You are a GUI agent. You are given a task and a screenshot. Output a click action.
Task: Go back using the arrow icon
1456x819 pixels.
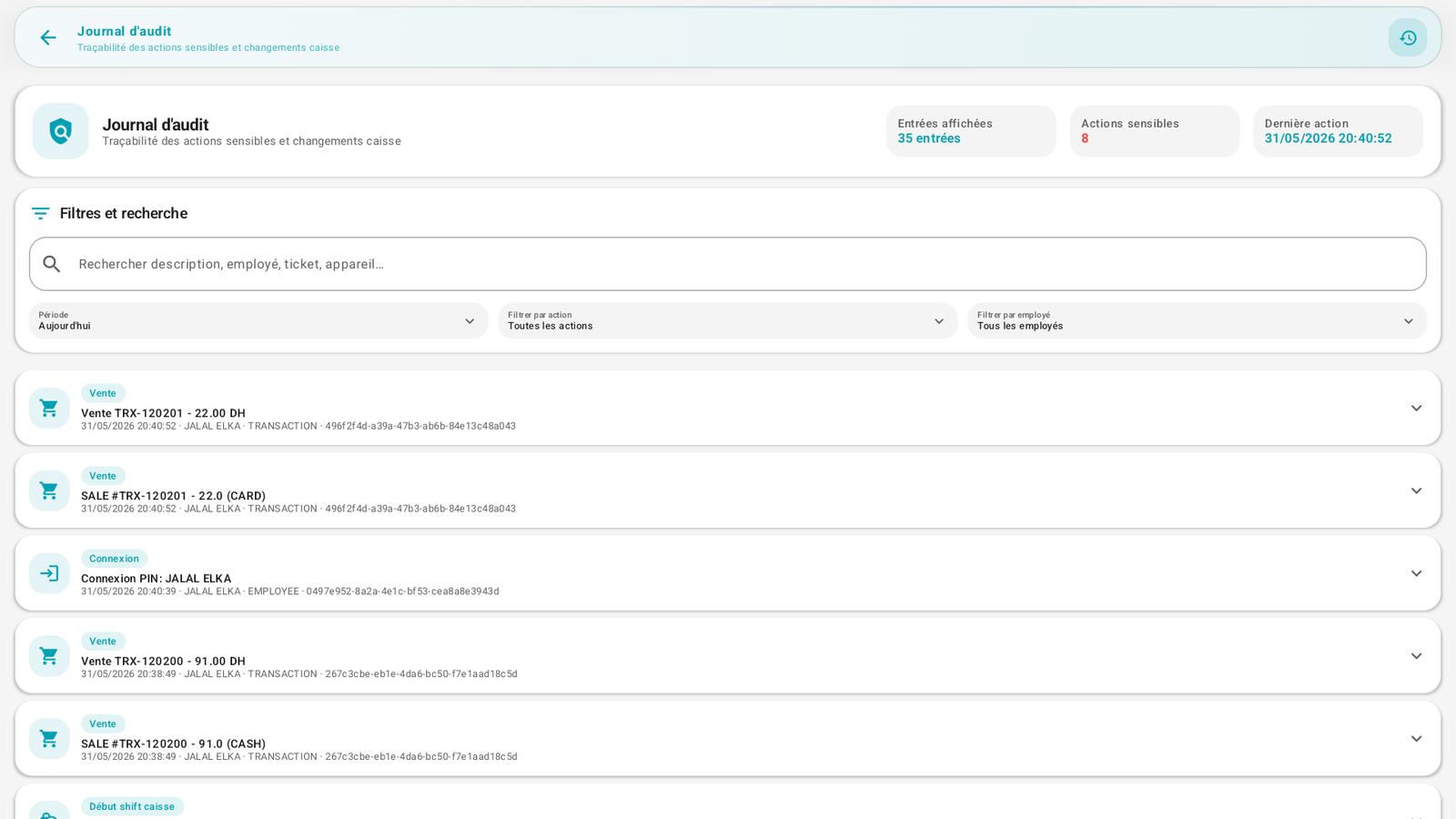(x=47, y=37)
